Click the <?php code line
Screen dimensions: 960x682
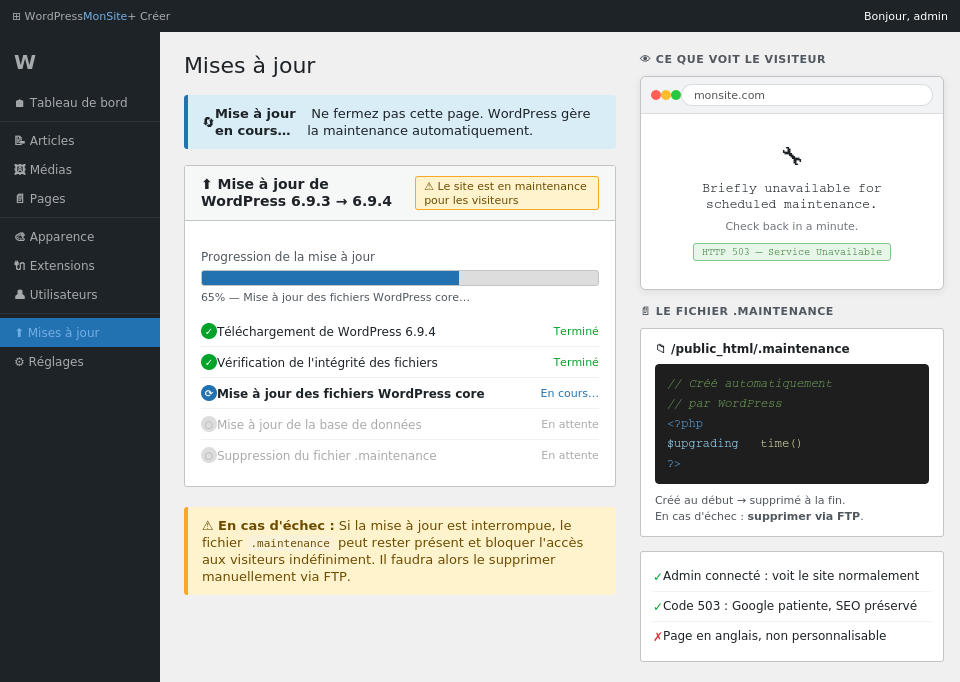click(x=685, y=424)
